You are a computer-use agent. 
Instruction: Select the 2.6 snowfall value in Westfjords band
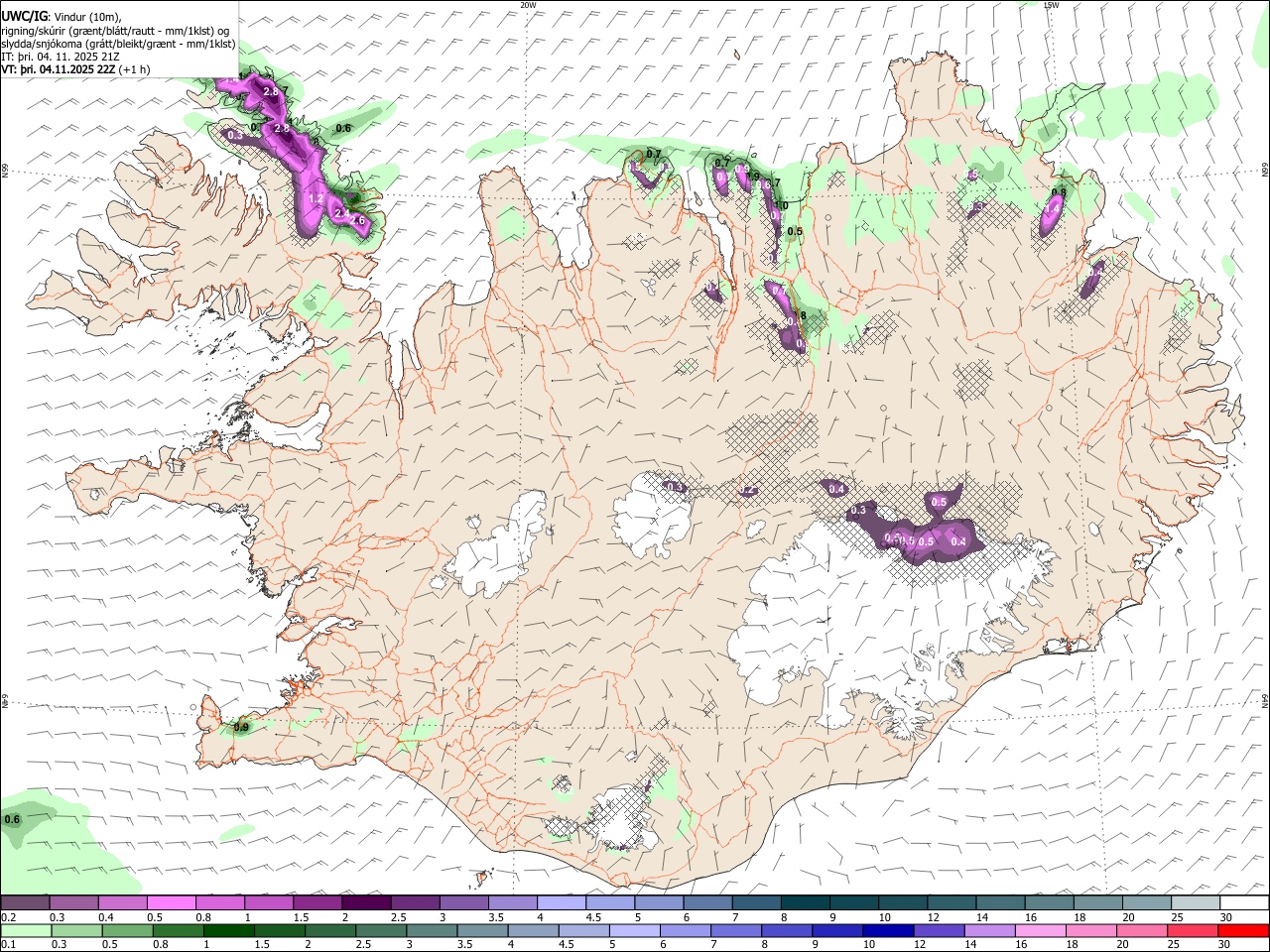click(358, 220)
